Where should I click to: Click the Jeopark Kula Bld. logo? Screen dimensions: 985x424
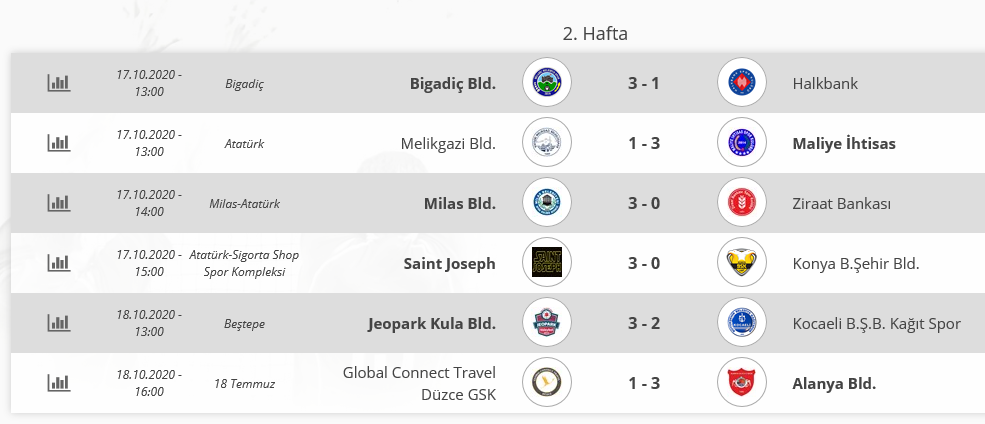click(x=547, y=322)
